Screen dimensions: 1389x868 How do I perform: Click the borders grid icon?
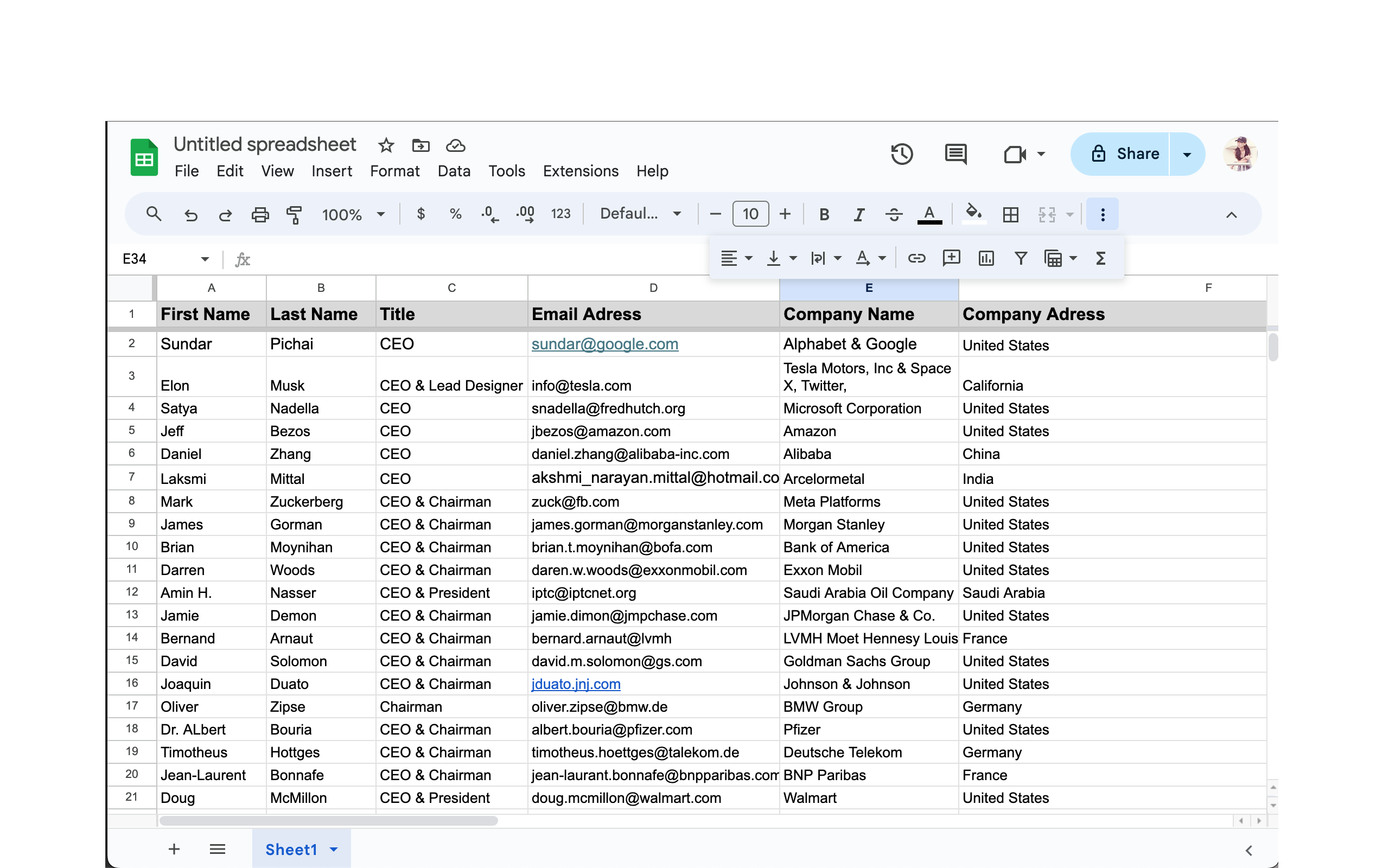(1011, 215)
